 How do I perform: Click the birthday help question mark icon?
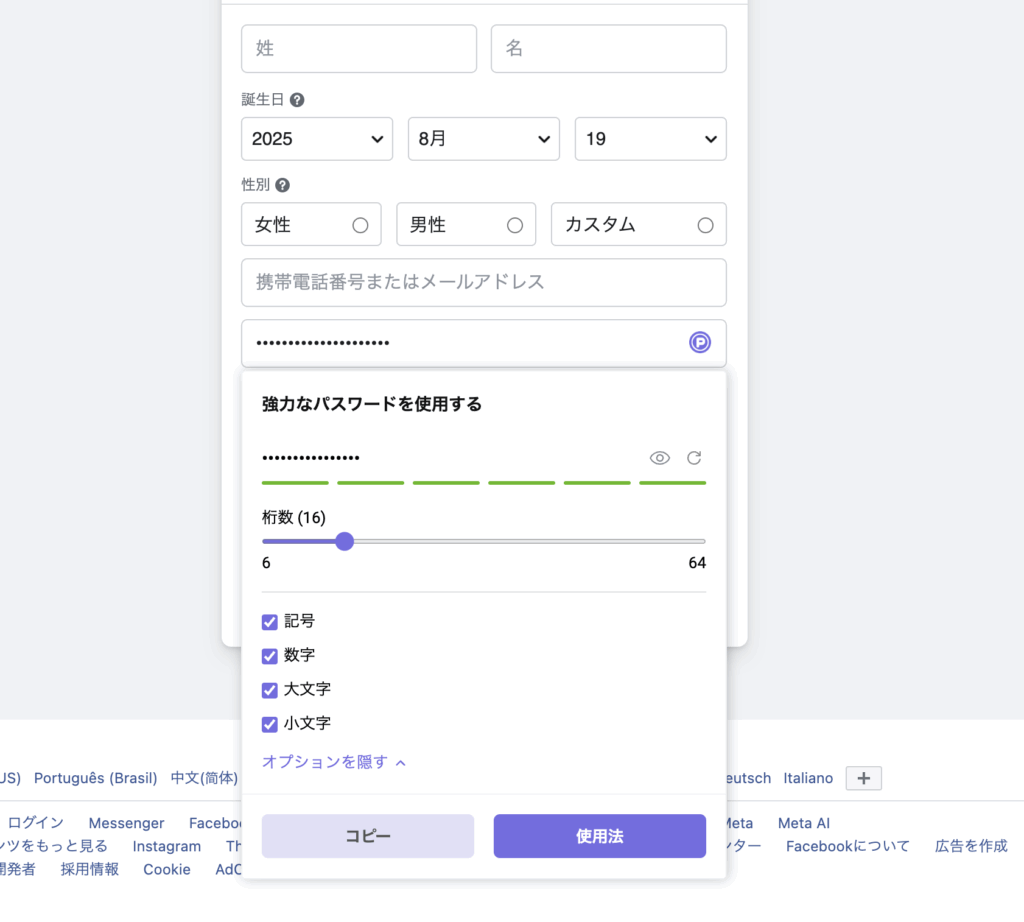point(297,100)
